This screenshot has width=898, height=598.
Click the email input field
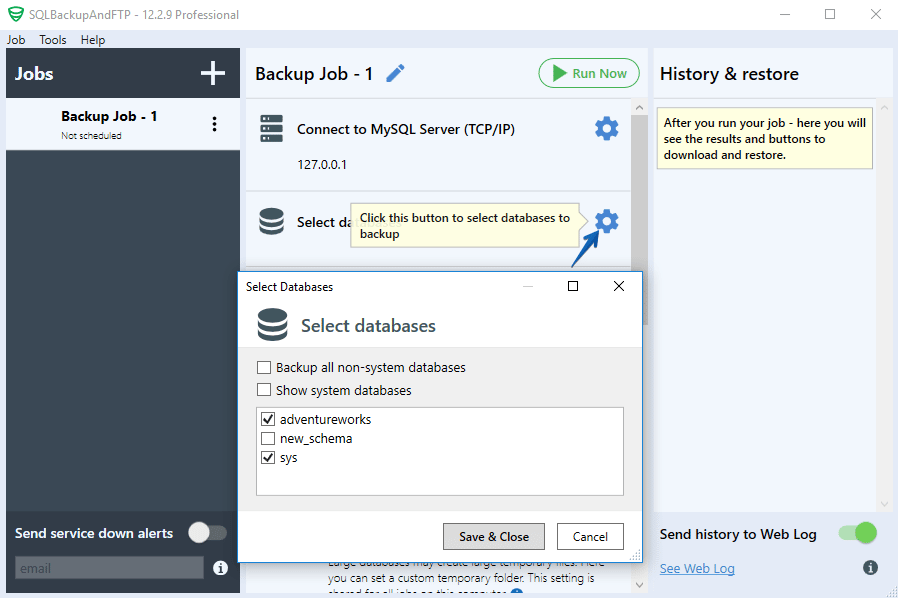point(109,568)
